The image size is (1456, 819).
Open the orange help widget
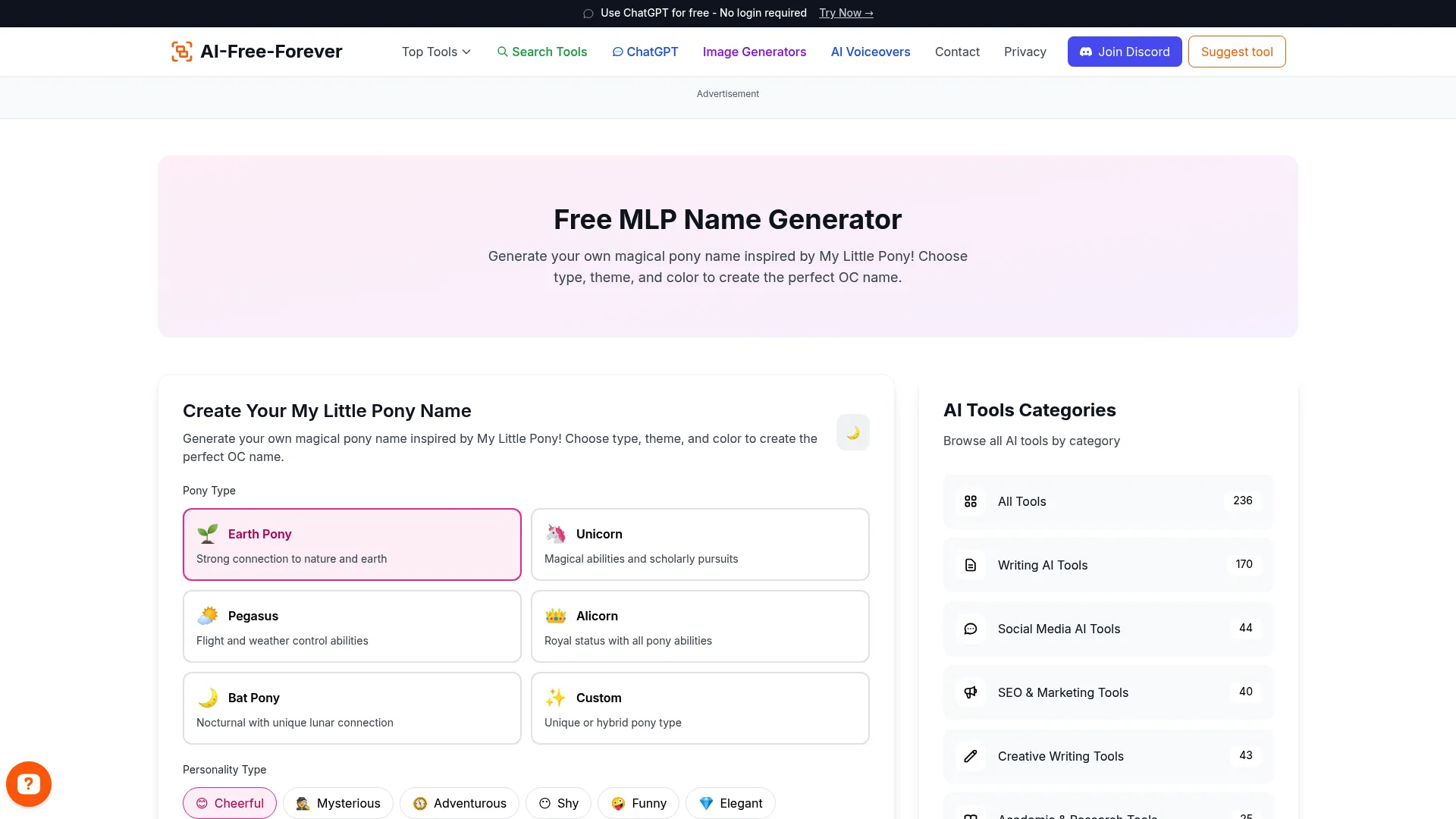(29, 783)
